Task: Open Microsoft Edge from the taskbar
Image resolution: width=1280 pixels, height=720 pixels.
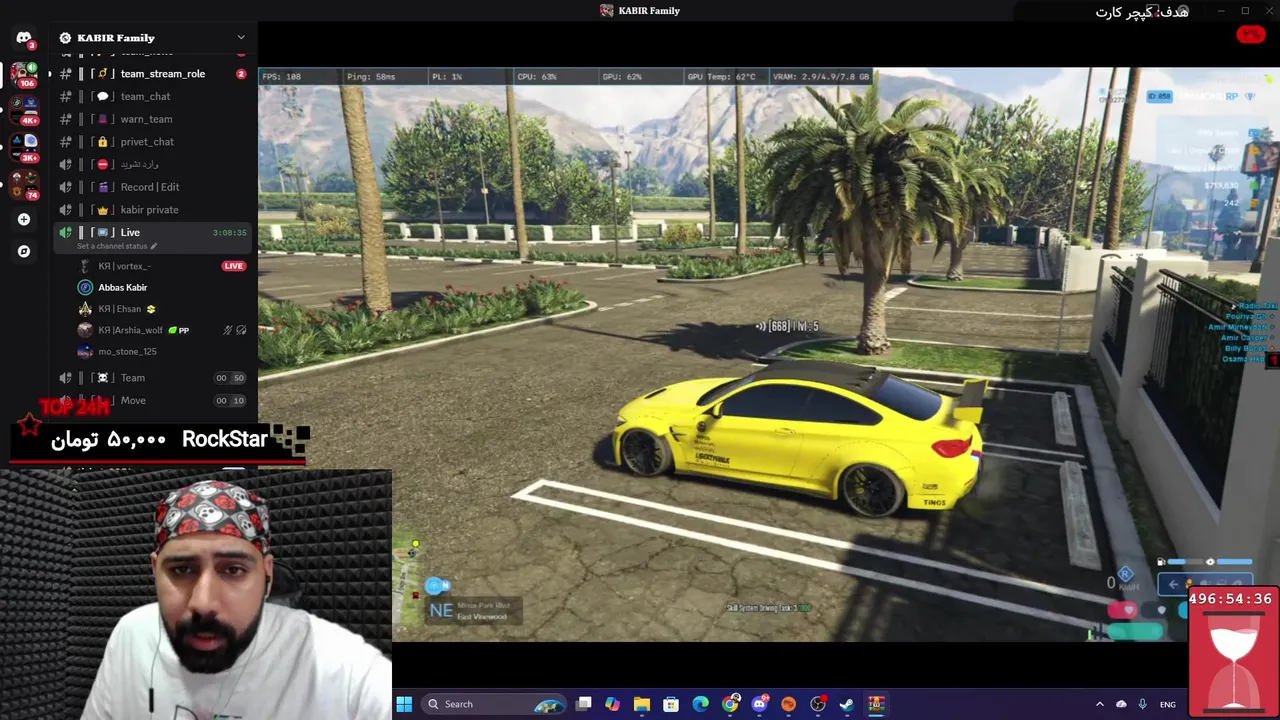Action: click(701, 704)
